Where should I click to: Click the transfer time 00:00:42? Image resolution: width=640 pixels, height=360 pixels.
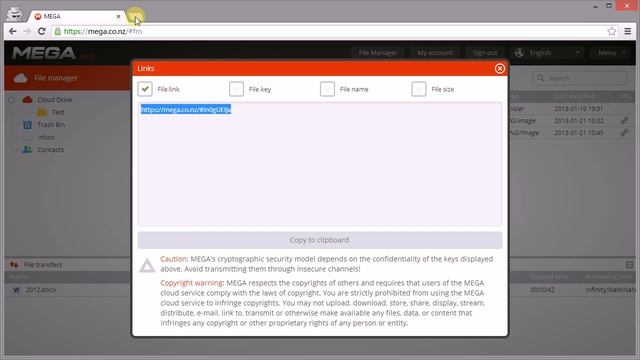(542, 289)
